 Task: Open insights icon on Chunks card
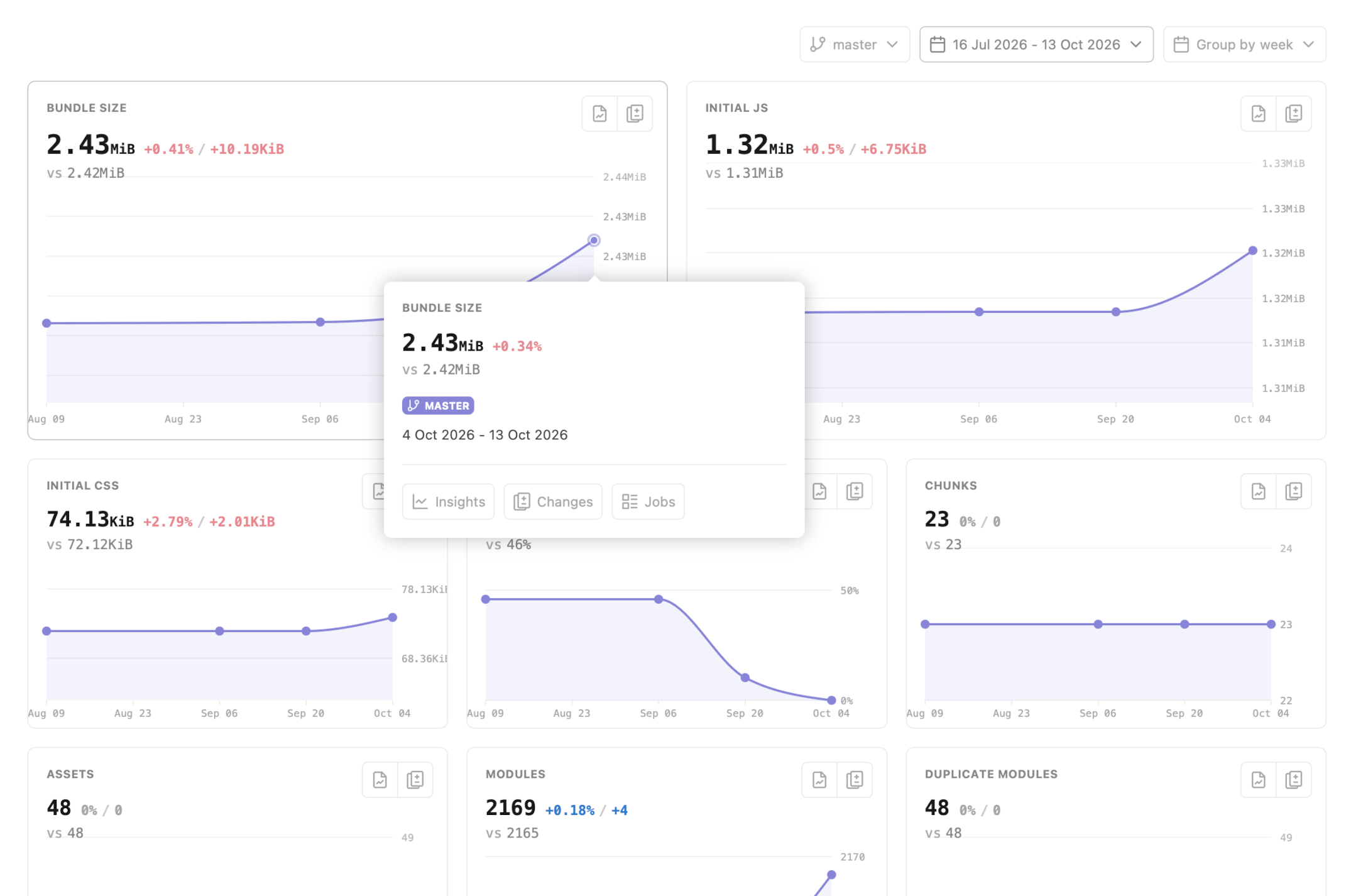[1258, 491]
